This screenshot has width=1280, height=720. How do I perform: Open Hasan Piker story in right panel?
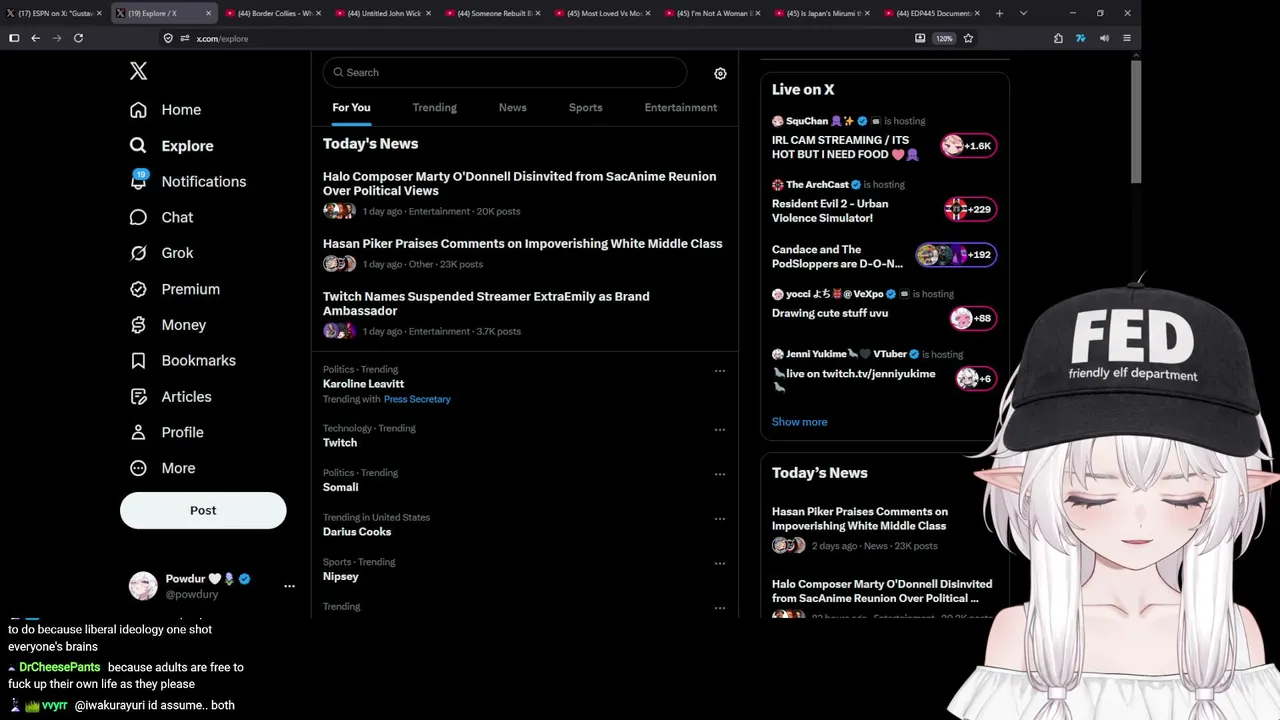860,518
